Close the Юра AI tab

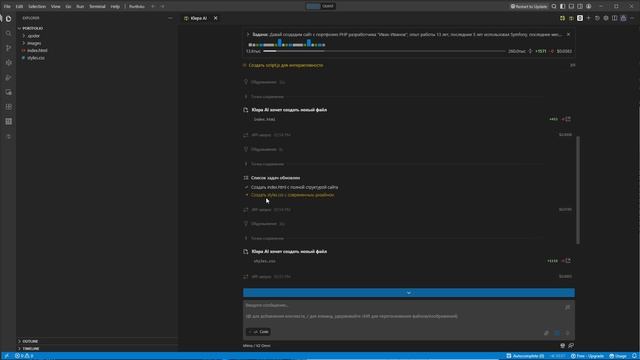pos(216,18)
